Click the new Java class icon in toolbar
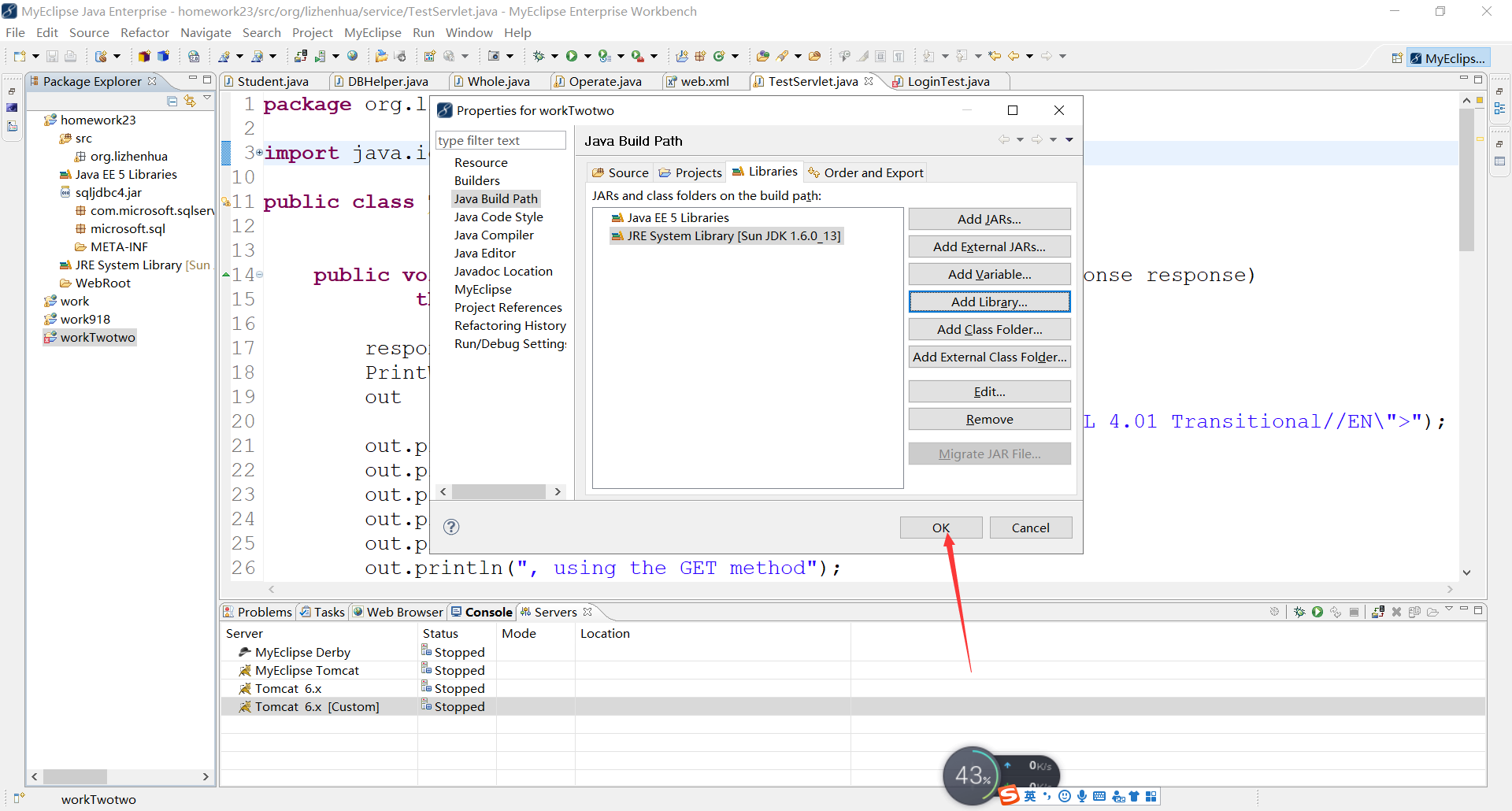The image size is (1512, 811). tap(718, 56)
